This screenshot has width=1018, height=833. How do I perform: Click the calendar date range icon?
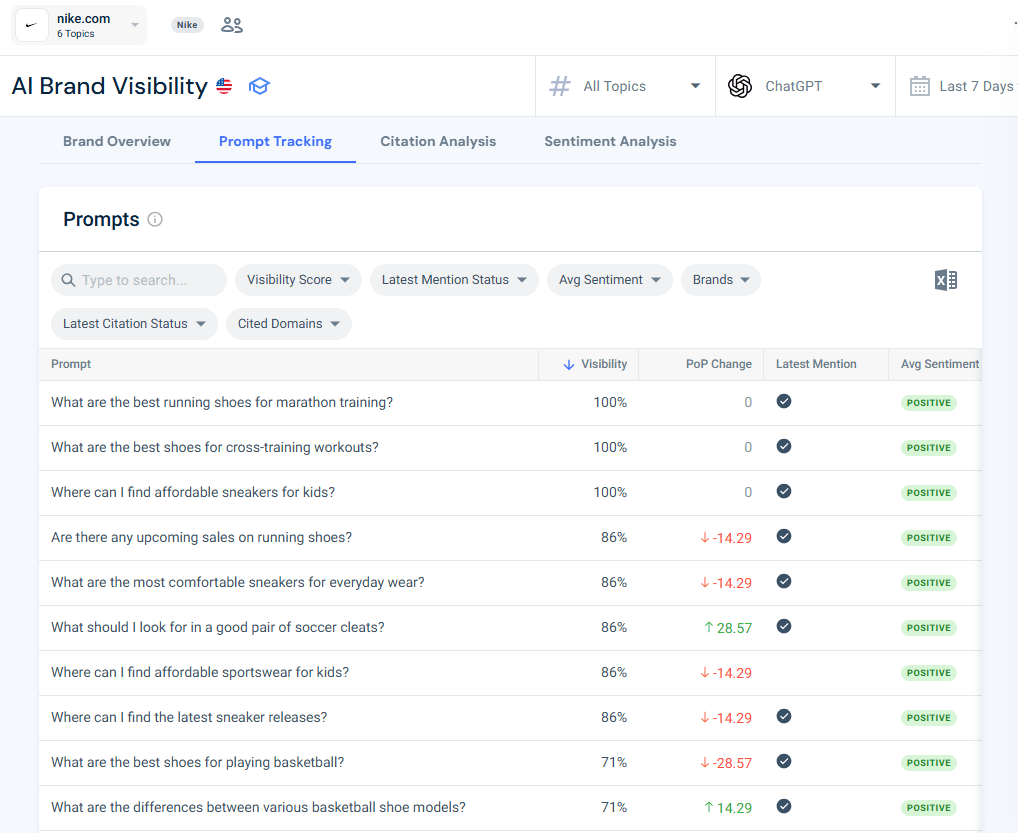click(919, 86)
